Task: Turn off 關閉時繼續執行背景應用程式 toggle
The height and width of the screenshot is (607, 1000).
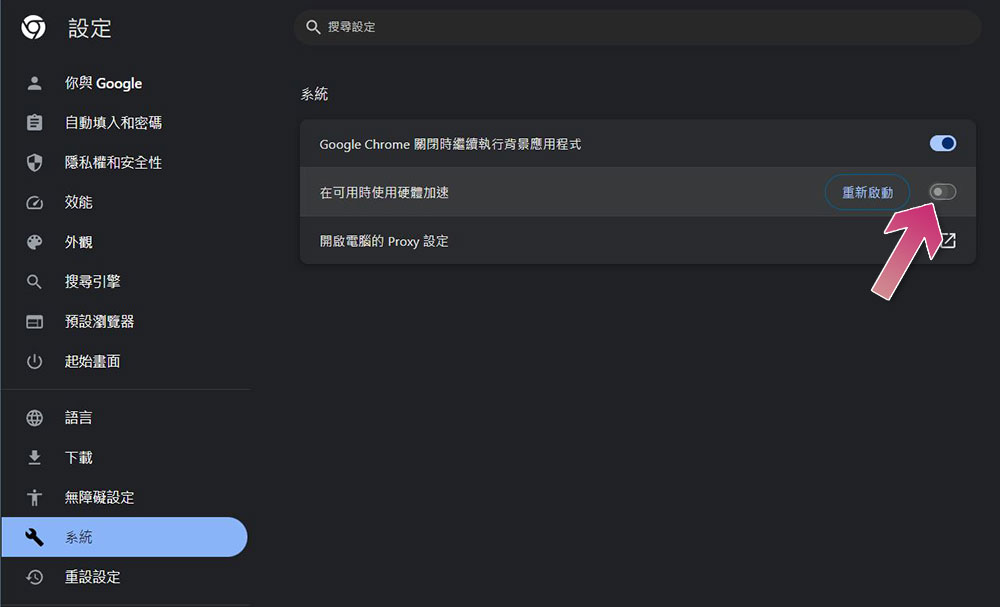Action: coord(943,143)
